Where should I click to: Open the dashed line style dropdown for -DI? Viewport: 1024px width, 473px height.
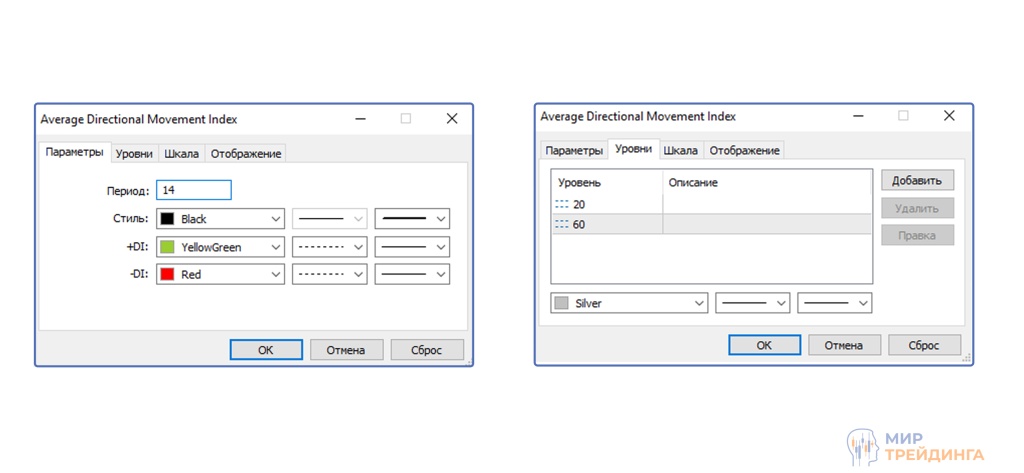[x=329, y=274]
